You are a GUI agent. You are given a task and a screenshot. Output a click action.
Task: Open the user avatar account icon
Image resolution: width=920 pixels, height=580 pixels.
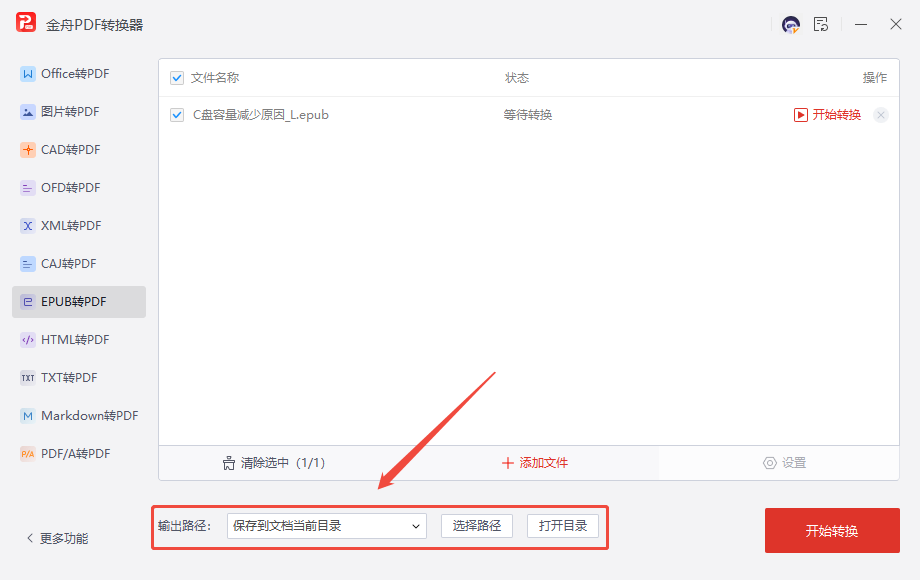791,25
